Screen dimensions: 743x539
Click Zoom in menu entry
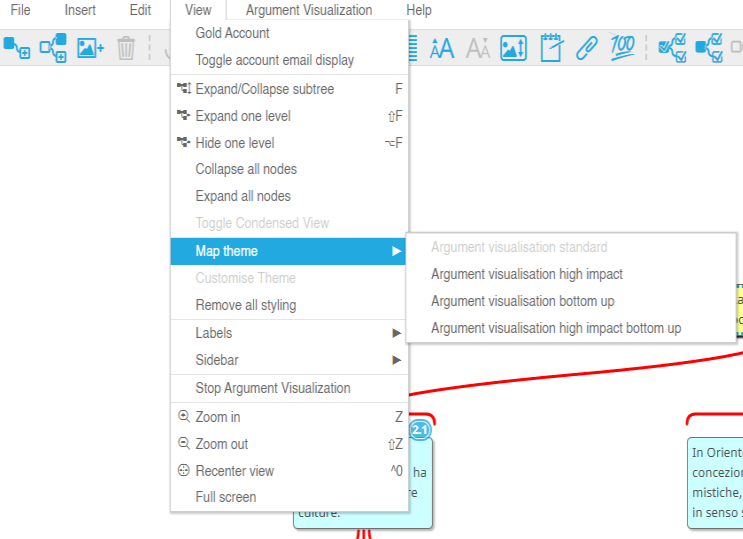pyautogui.click(x=218, y=417)
